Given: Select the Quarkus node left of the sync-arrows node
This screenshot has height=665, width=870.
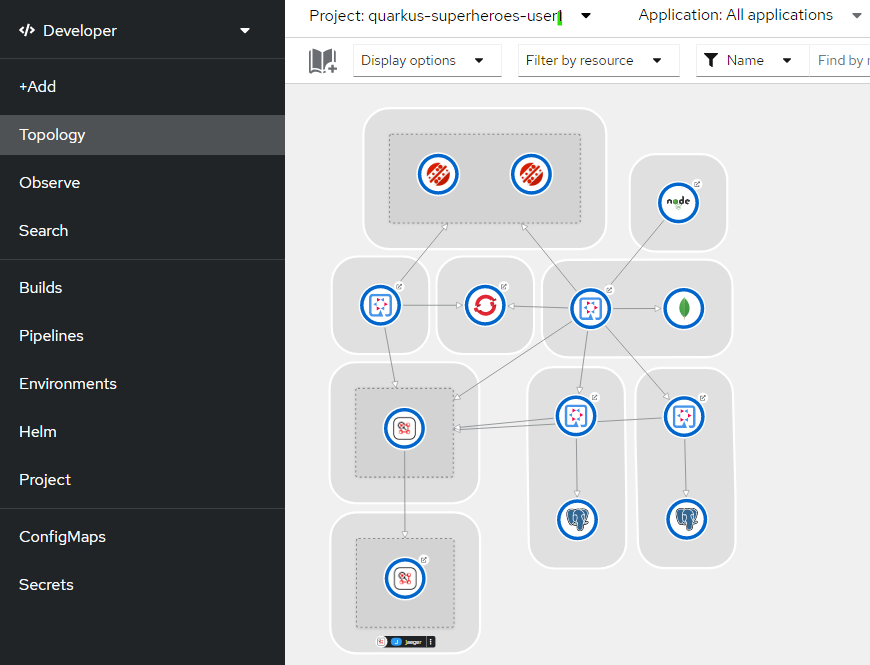Looking at the screenshot, I should (x=381, y=305).
